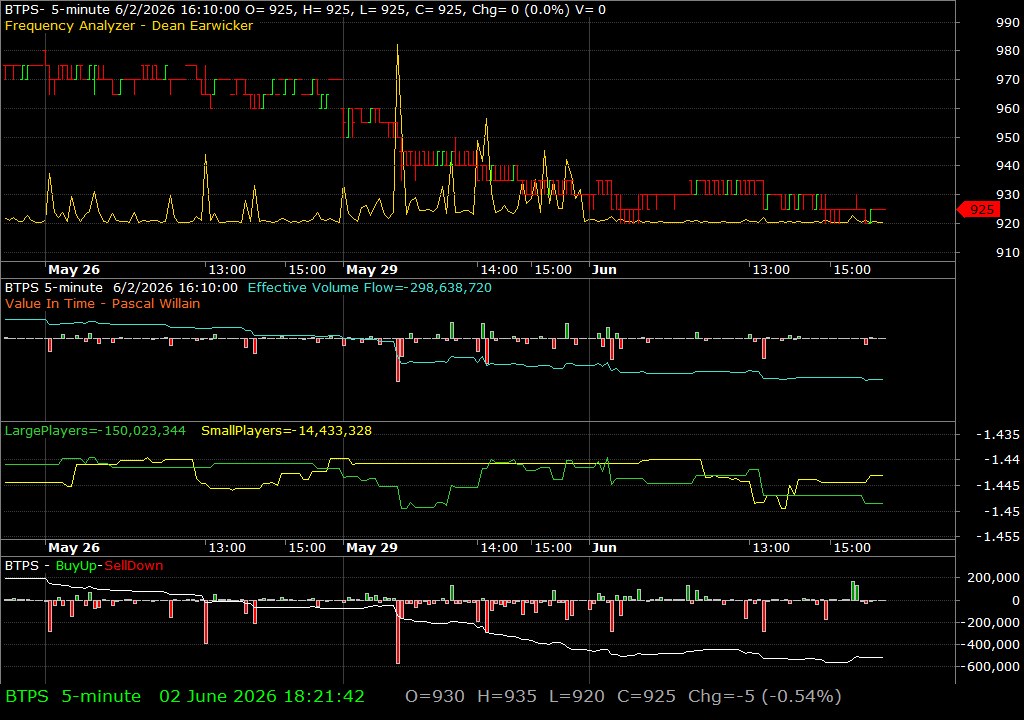
Task: Click 'May 29' date on lower time axis
Action: coord(372,548)
